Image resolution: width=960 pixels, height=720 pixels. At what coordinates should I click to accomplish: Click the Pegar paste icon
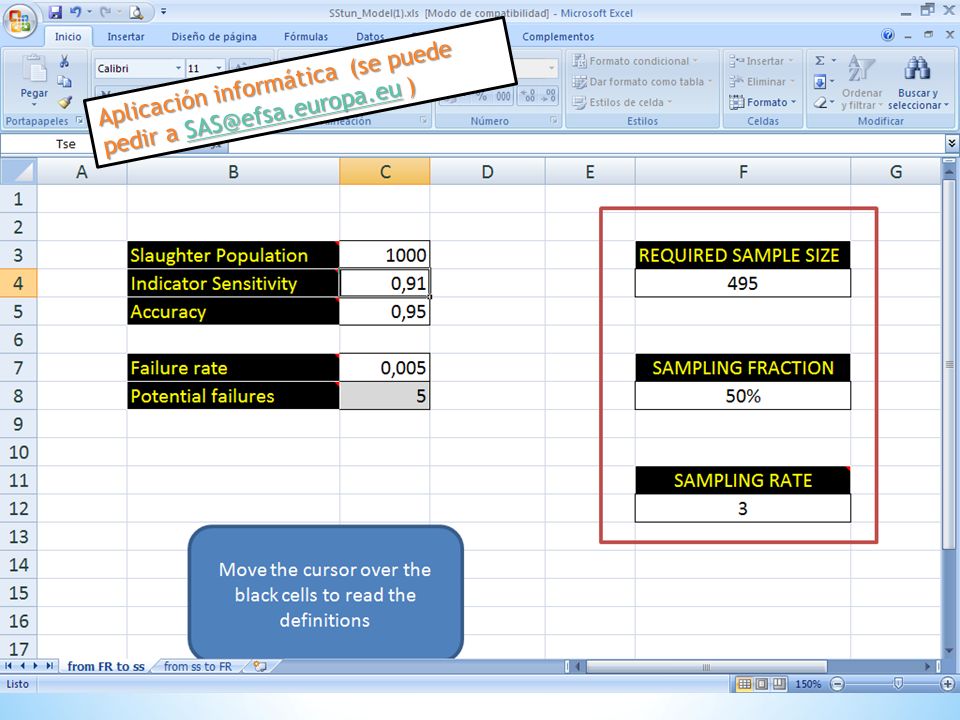(x=34, y=69)
